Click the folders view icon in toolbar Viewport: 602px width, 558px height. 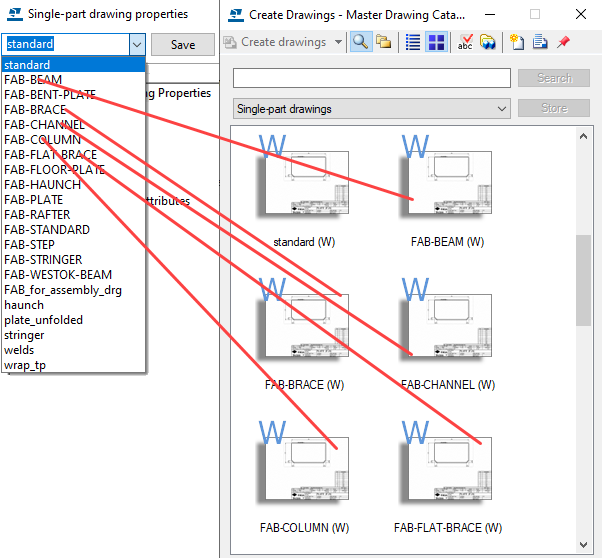[x=383, y=42]
